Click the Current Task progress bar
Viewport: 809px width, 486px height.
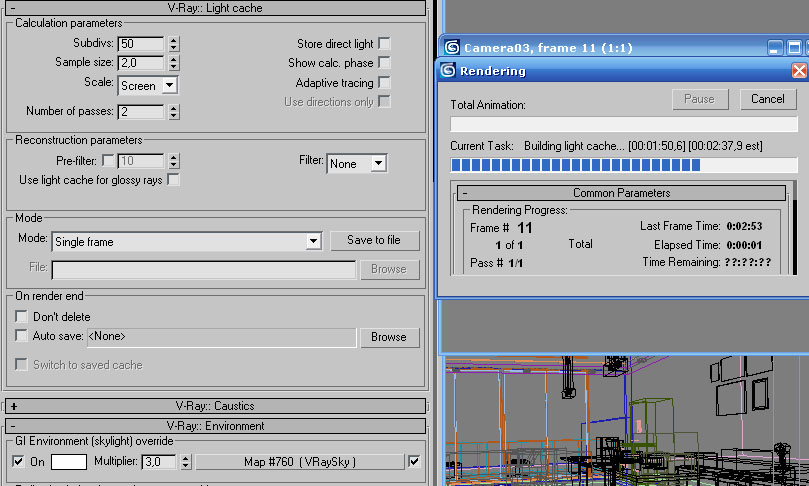tap(624, 165)
